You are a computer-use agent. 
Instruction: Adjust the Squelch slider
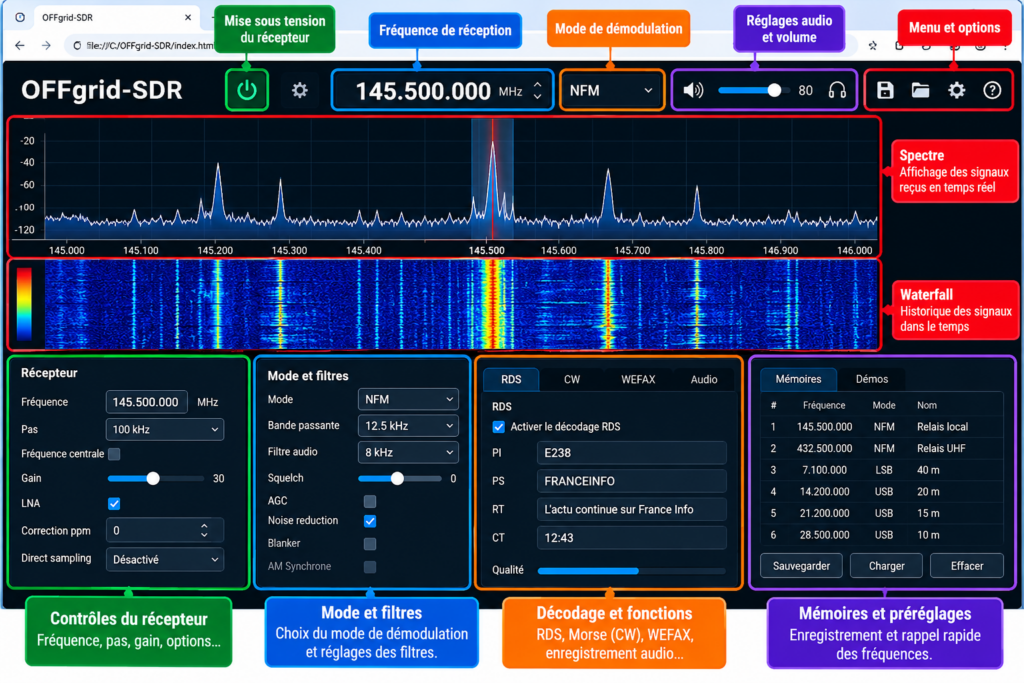(x=400, y=479)
